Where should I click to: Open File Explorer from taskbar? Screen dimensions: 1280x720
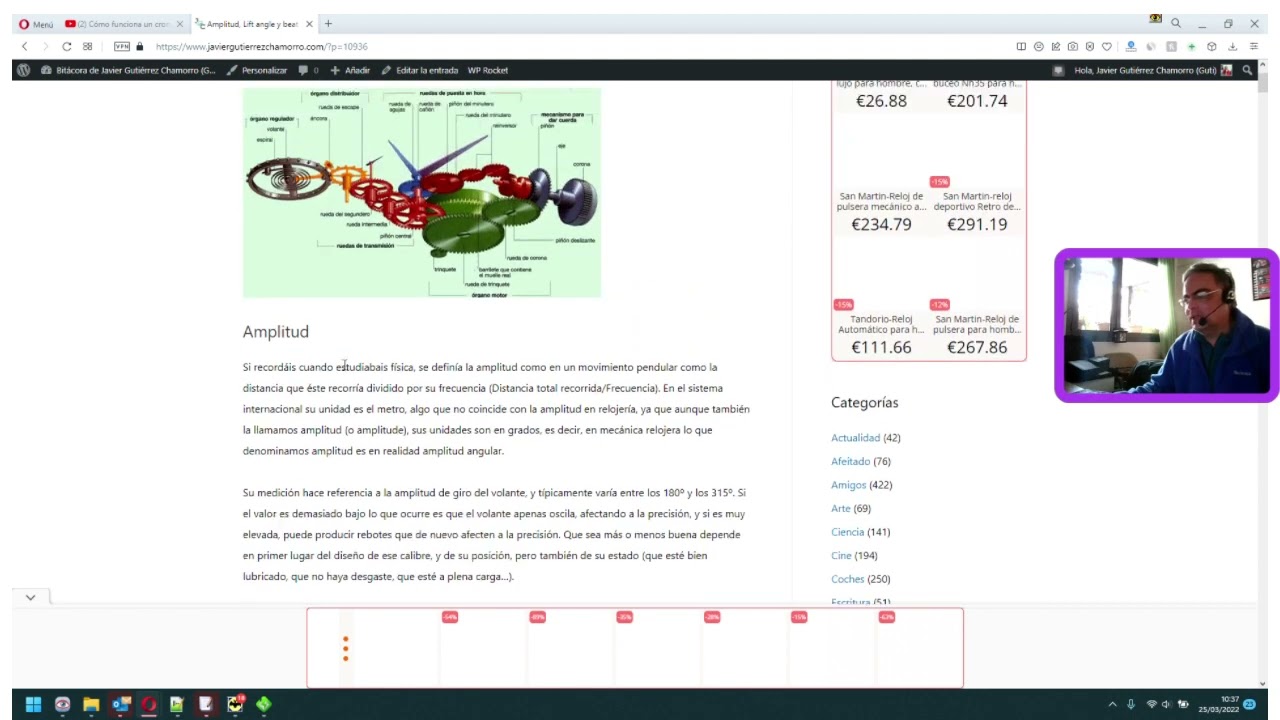coord(91,704)
